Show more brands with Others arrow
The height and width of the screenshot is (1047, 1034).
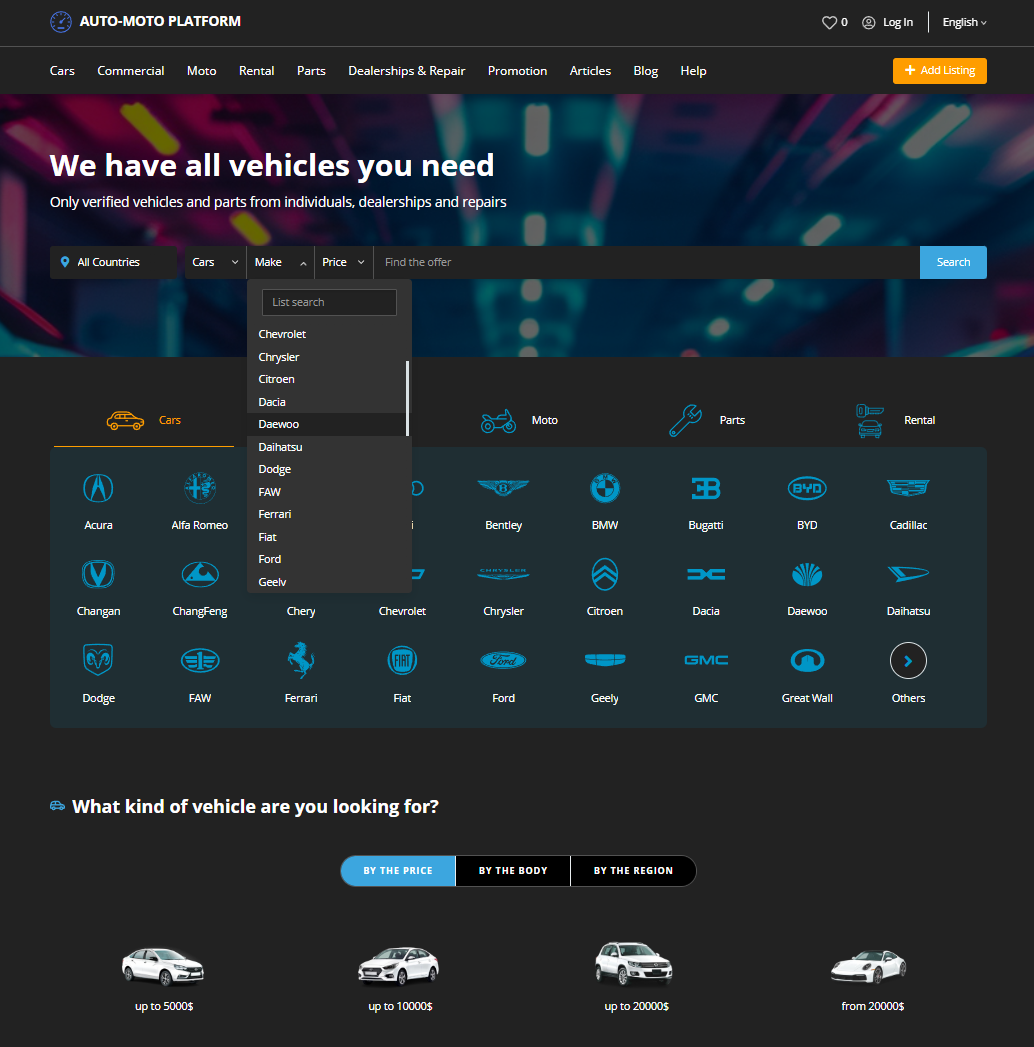pyautogui.click(x=908, y=660)
